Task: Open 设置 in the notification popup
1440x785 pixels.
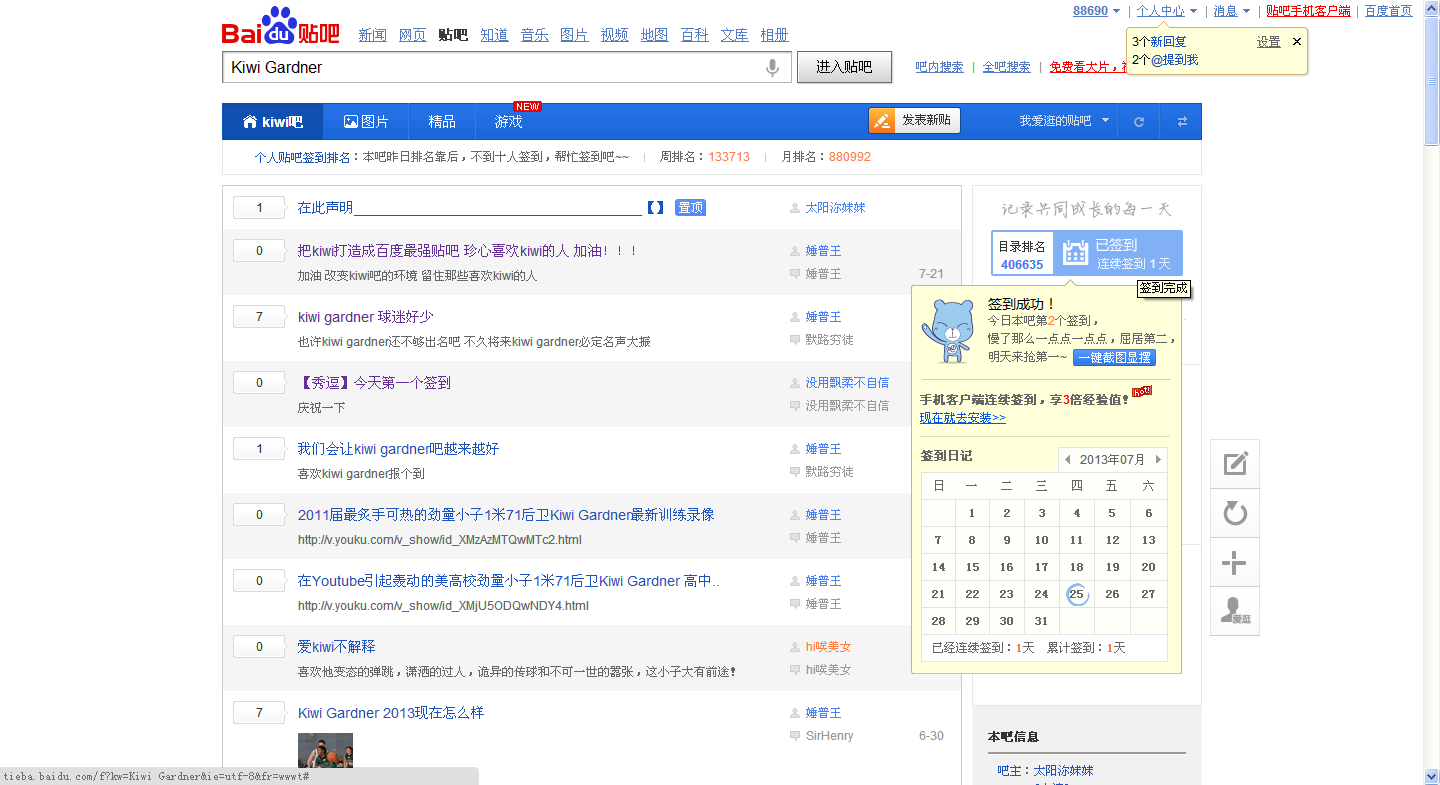Action: [1269, 42]
